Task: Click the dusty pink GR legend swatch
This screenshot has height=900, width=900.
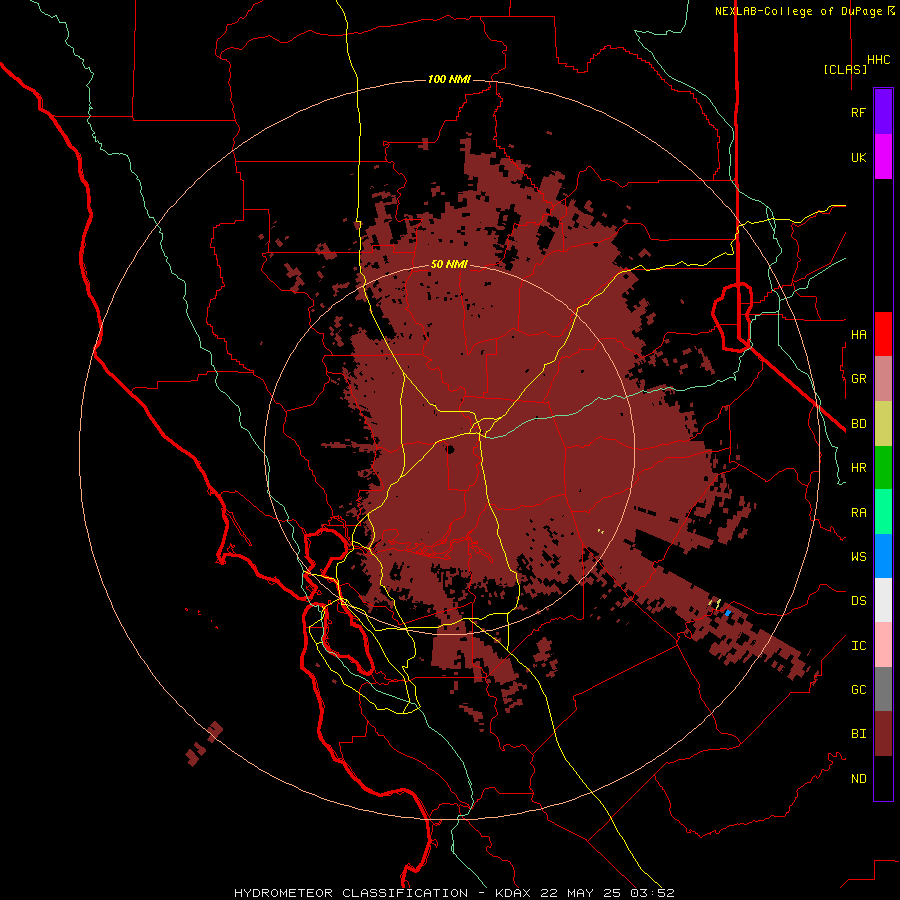Action: click(x=883, y=379)
